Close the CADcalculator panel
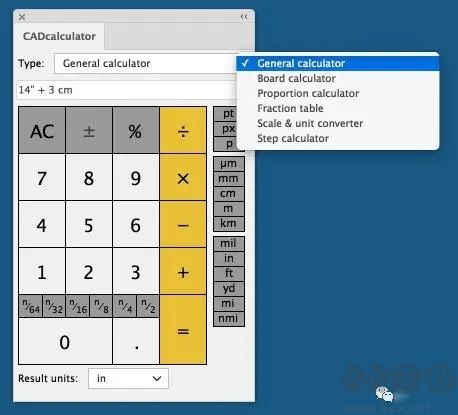This screenshot has height=415, width=458. click(22, 17)
